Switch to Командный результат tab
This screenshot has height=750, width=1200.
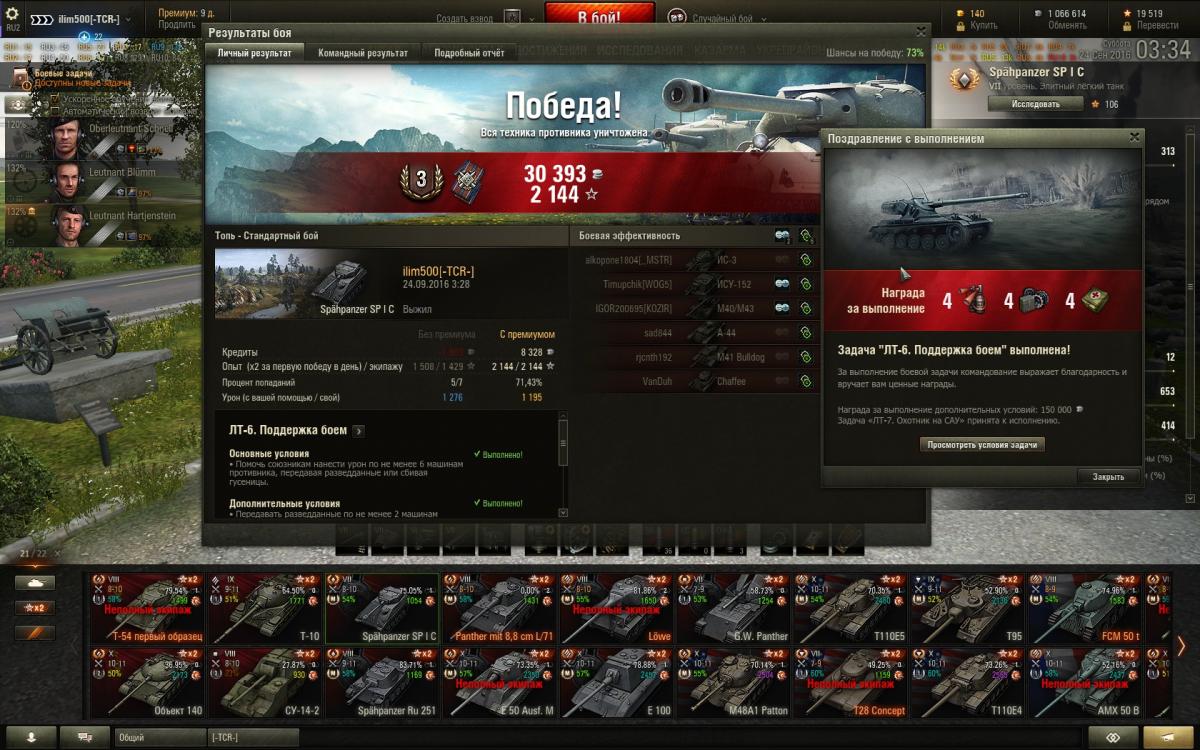click(x=363, y=53)
